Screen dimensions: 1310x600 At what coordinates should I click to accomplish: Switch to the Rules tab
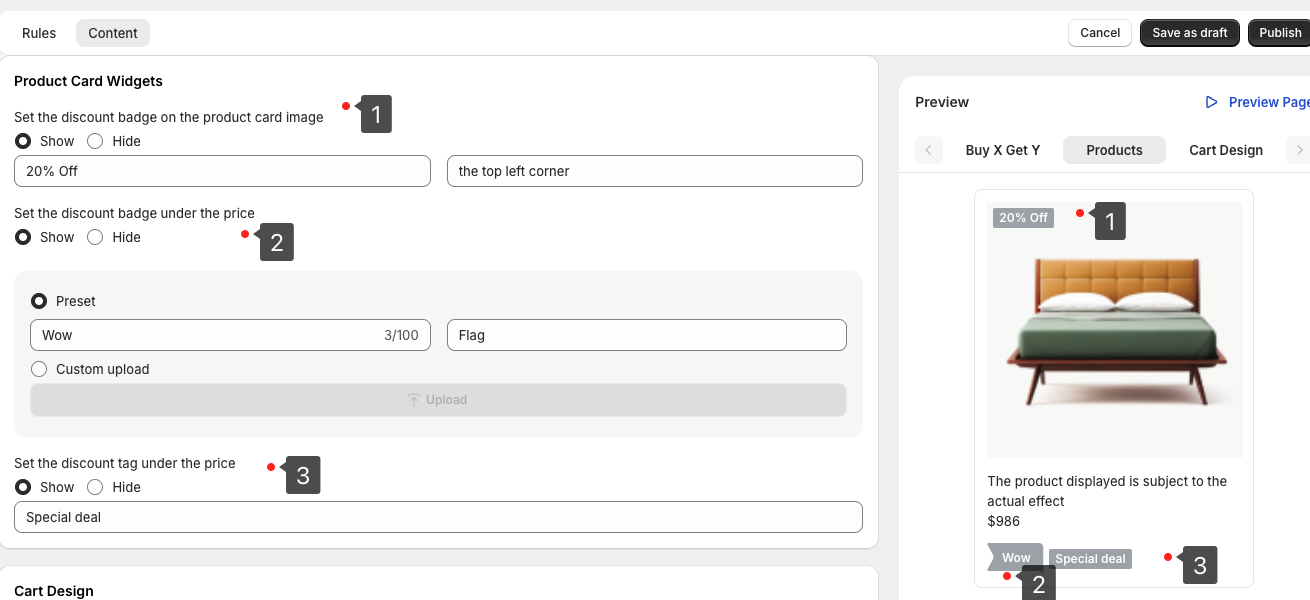pyautogui.click(x=39, y=33)
